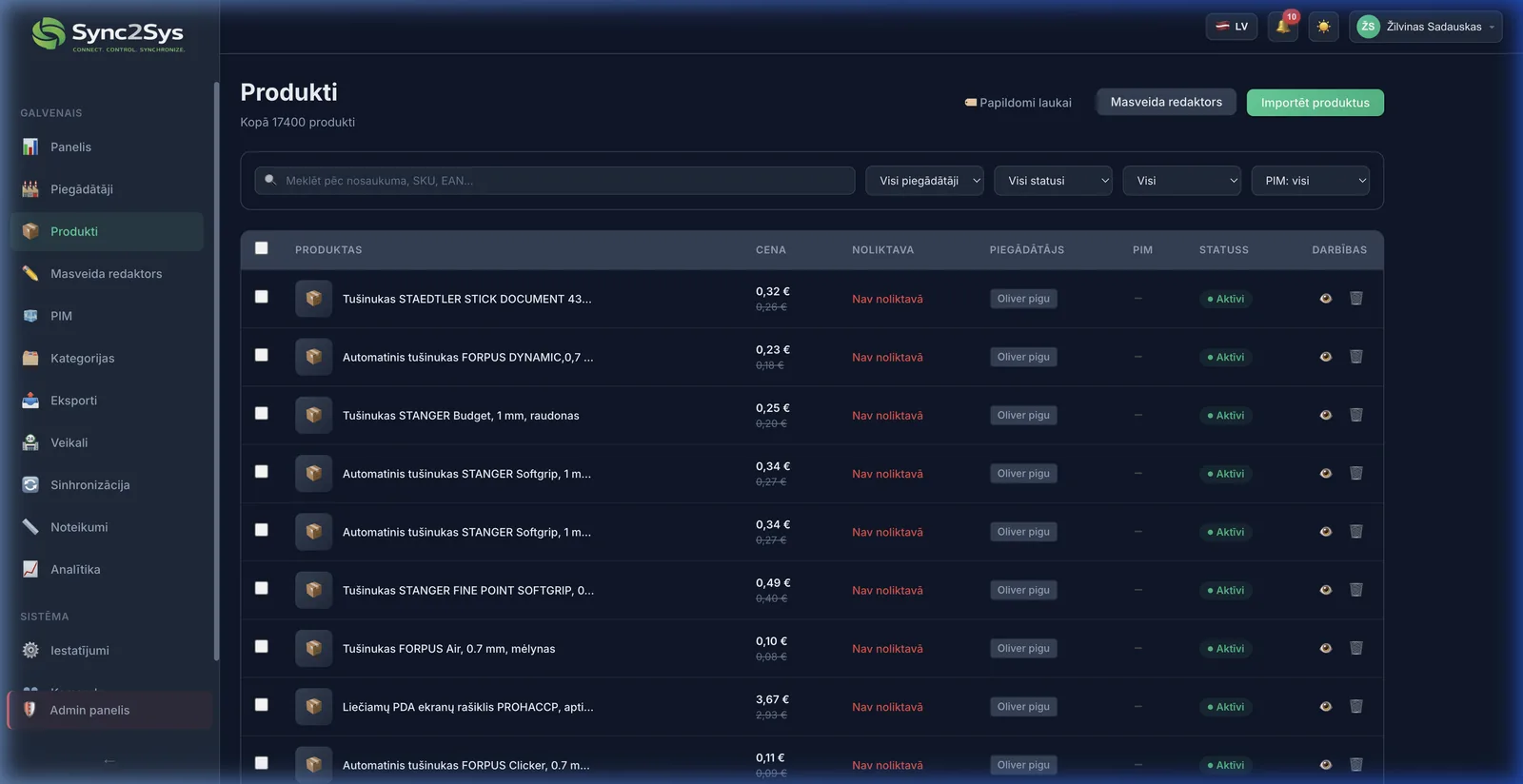Click price 3,67 € in PROHACCP row
Viewport: 1523px width, 784px height.
point(773,699)
